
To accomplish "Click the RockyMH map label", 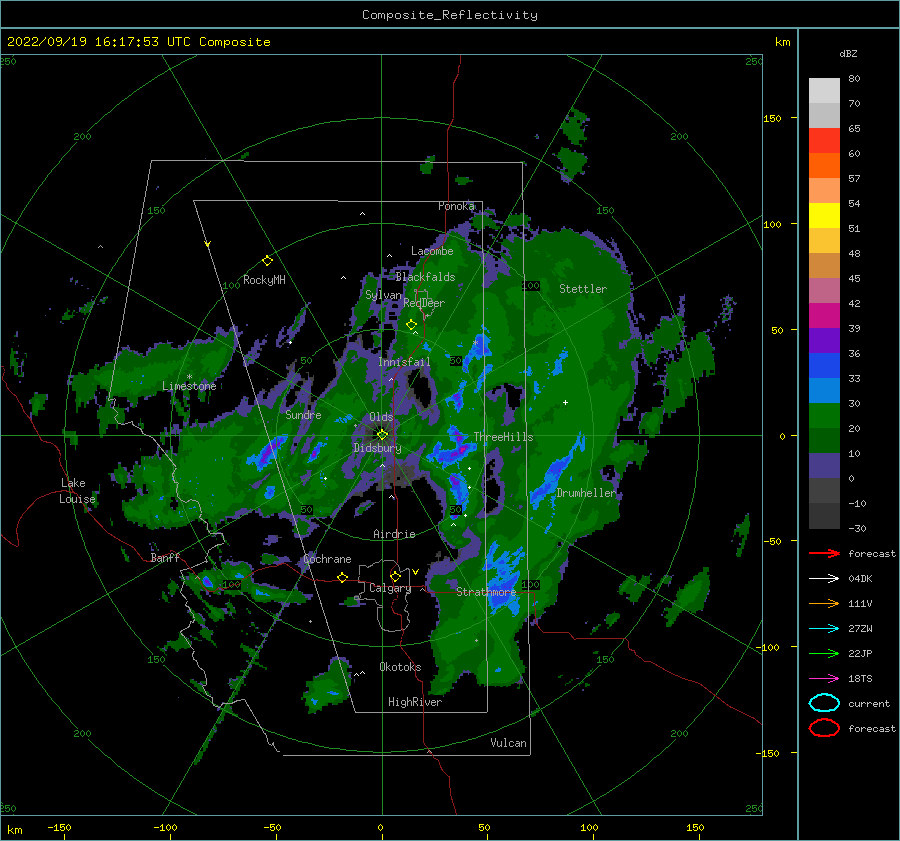I will tap(264, 280).
